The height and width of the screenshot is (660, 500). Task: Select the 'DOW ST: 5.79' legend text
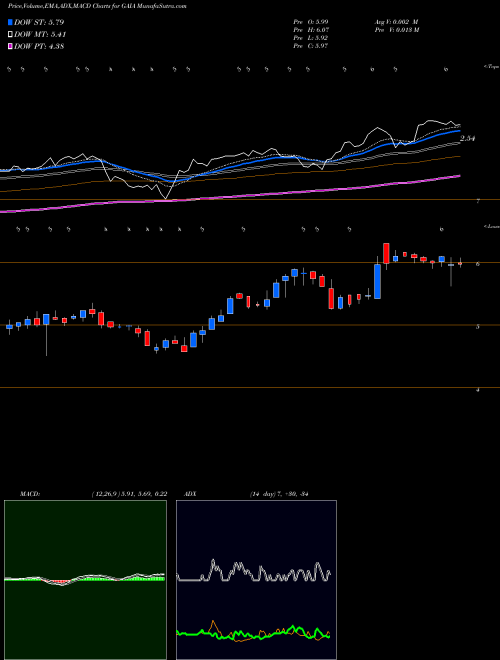[x=39, y=22]
